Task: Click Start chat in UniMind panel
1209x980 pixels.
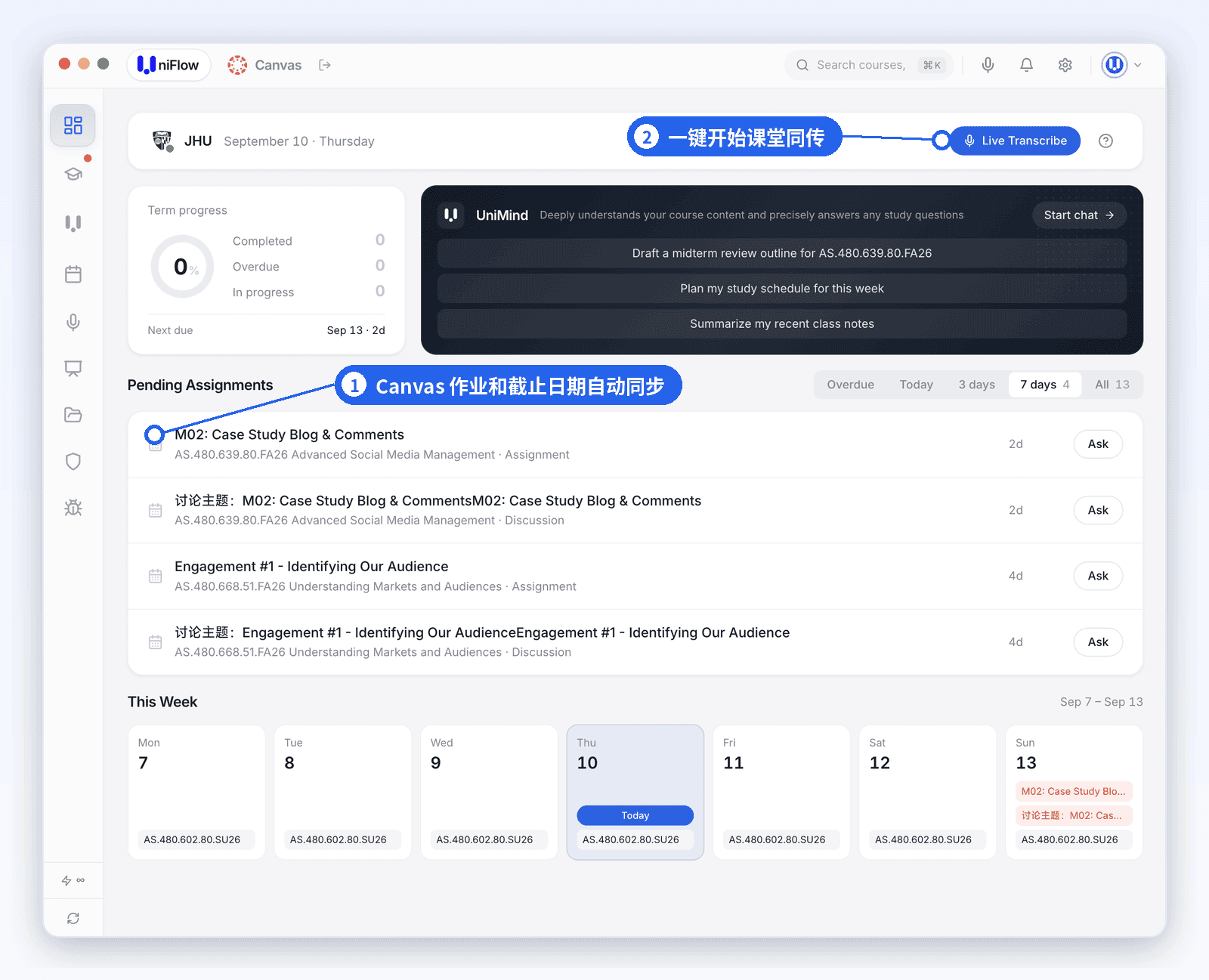Action: click(x=1079, y=215)
